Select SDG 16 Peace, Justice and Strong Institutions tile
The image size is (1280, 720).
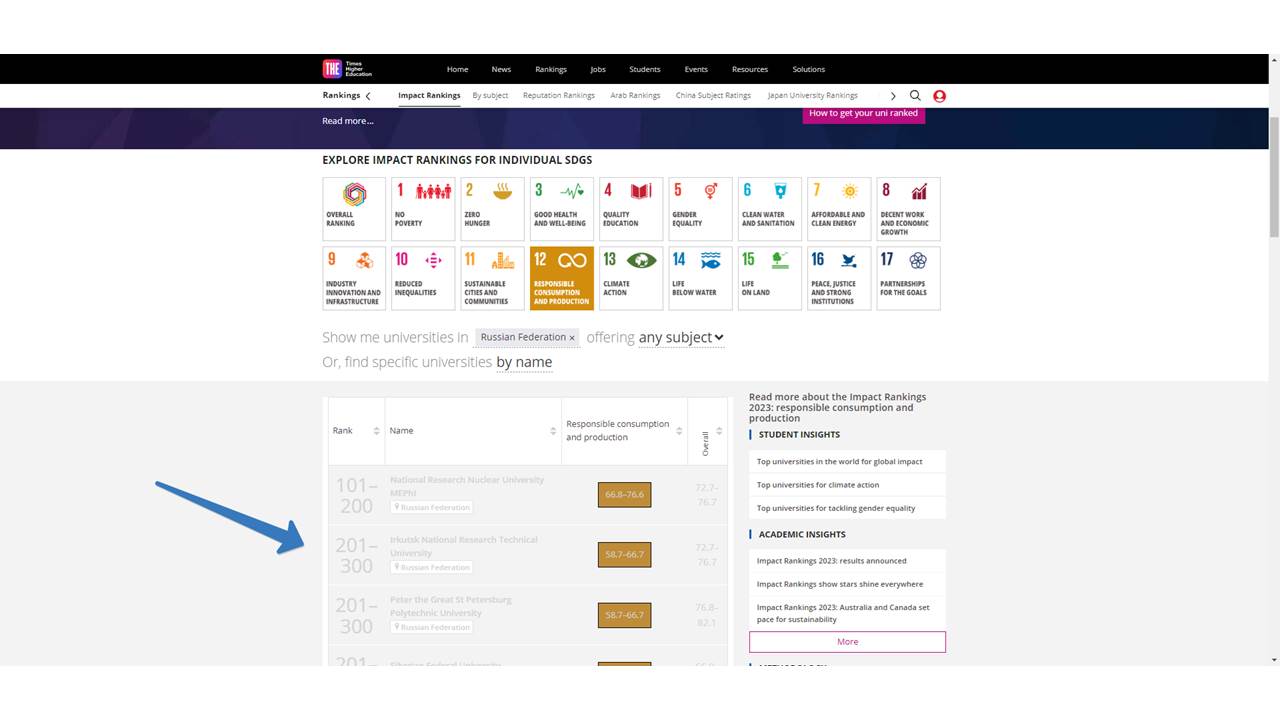[839, 278]
